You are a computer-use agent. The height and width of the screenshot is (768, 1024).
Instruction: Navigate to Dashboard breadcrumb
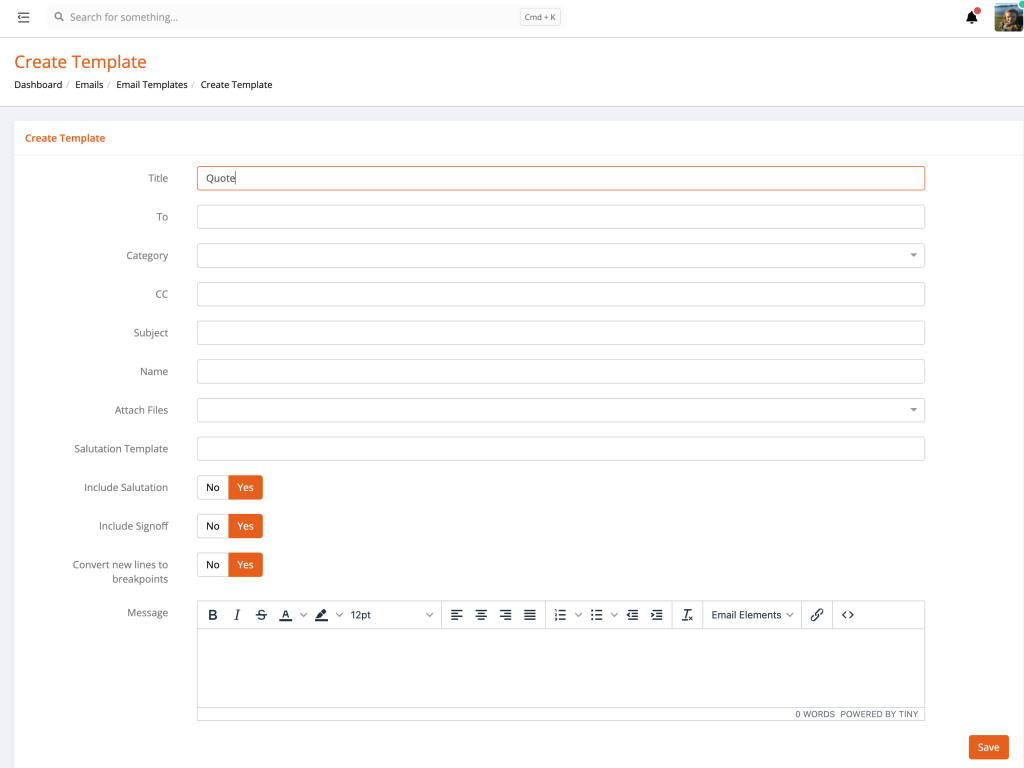click(38, 85)
